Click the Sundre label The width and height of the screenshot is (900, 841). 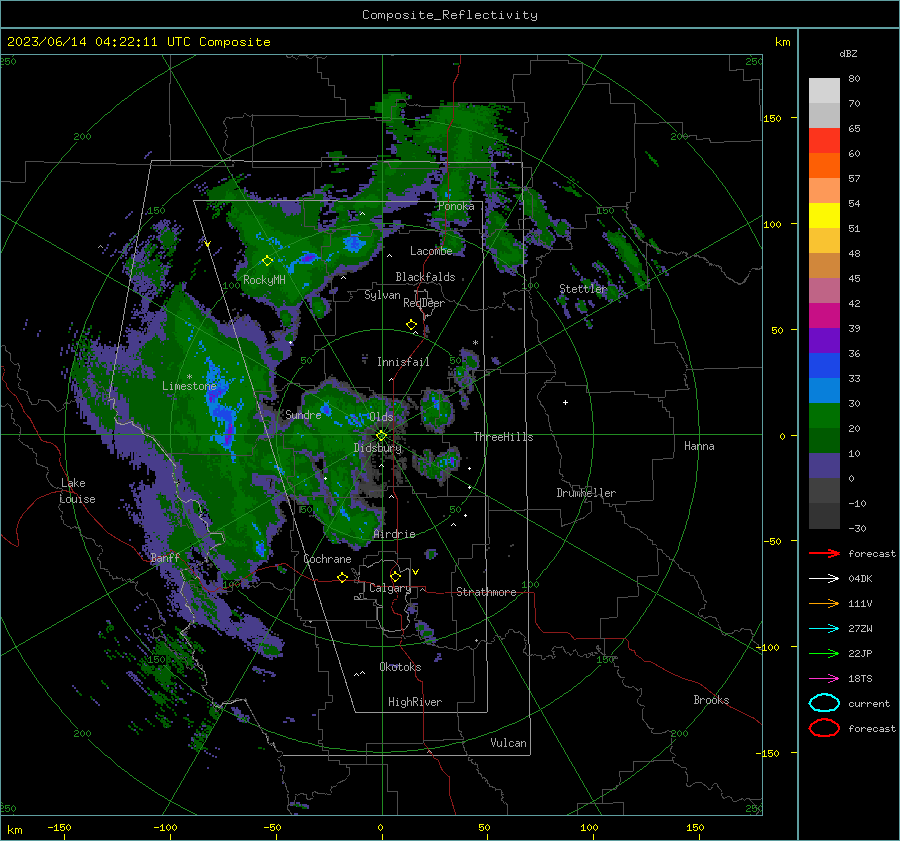click(303, 415)
